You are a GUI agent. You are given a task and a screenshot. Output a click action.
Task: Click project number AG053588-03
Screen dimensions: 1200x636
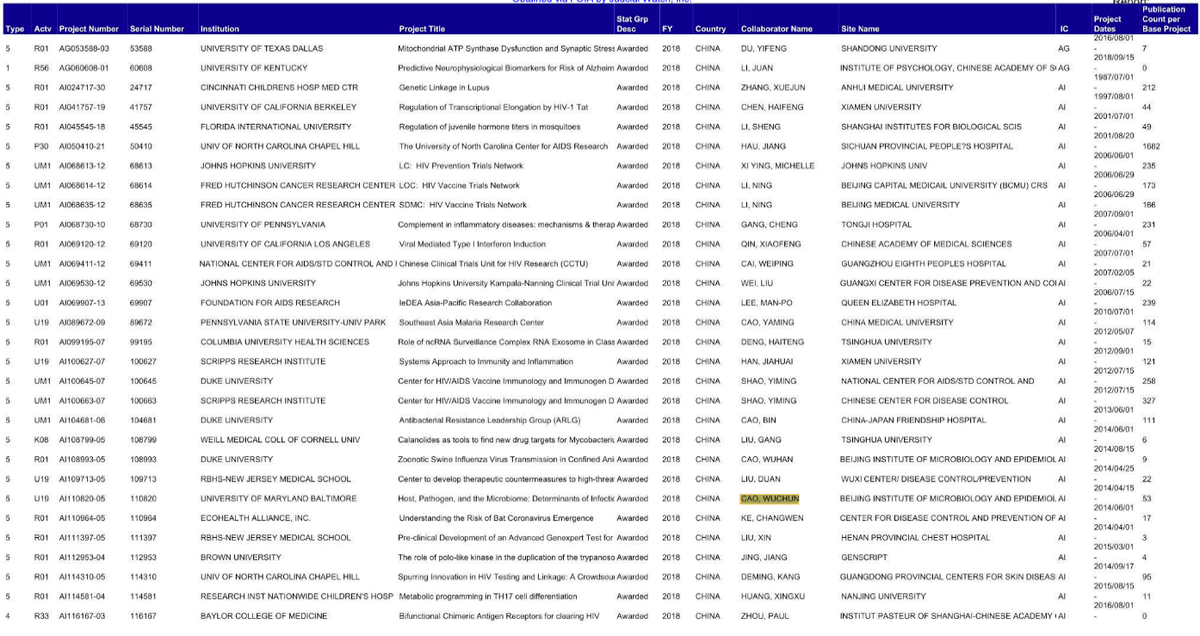87,48
